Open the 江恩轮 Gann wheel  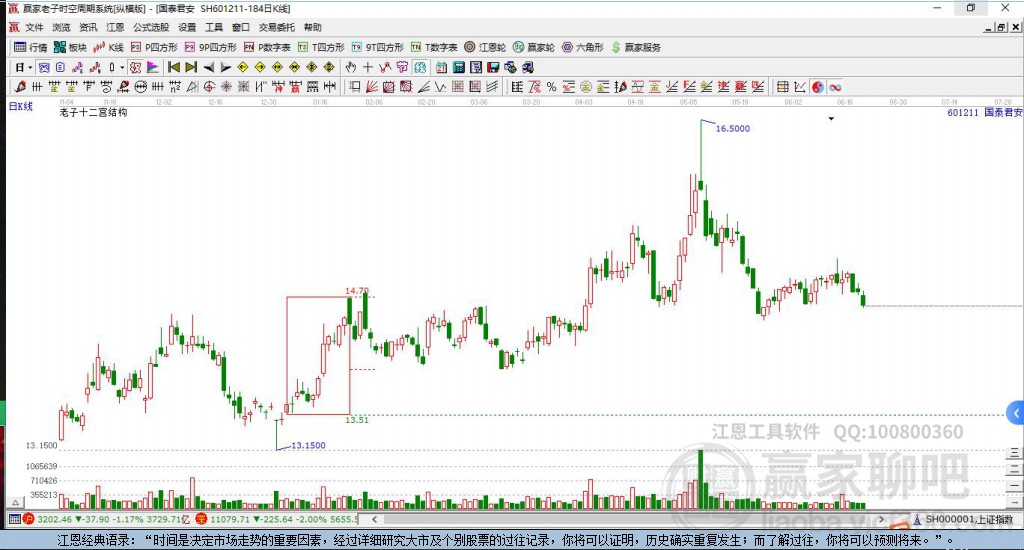(x=485, y=47)
